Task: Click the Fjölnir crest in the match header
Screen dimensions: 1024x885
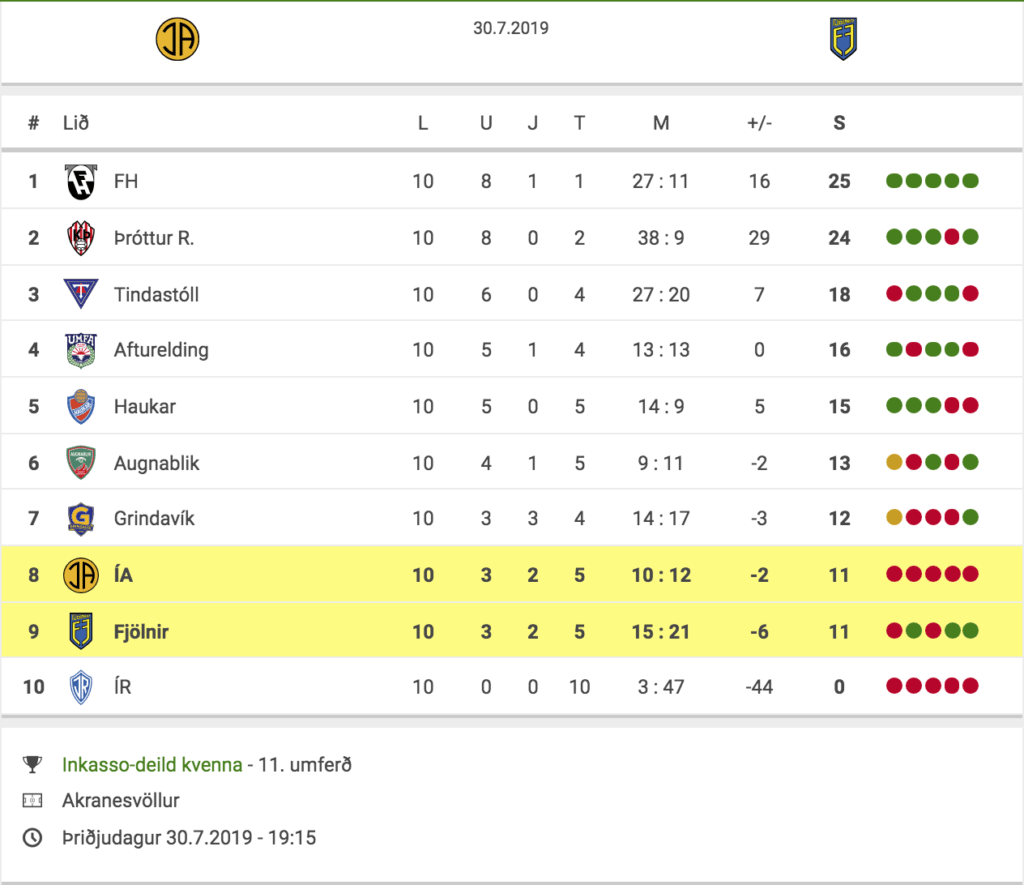Action: [843, 39]
